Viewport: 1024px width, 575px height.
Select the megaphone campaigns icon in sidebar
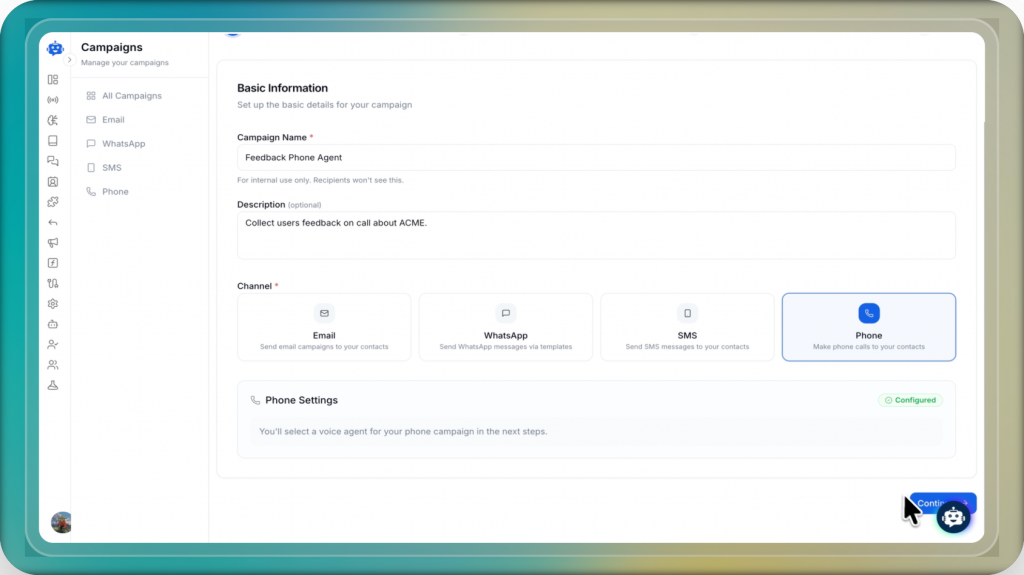coord(53,243)
